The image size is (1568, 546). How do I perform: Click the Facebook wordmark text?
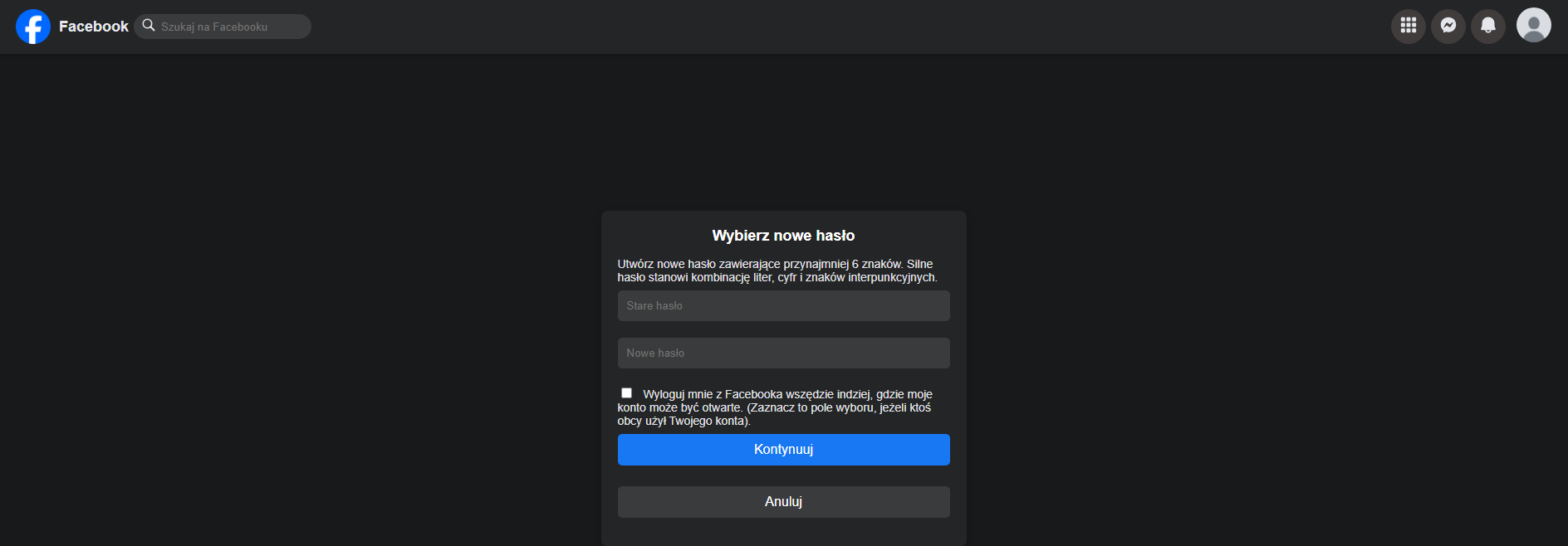94,27
